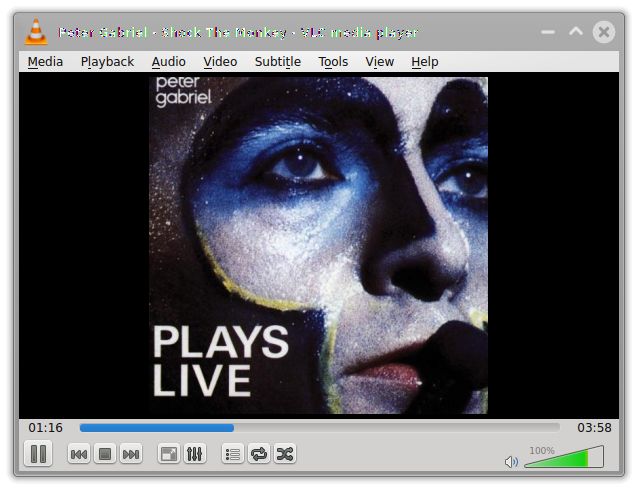Click the Plays Live album artwork
The height and width of the screenshot is (490, 638).
click(x=318, y=245)
